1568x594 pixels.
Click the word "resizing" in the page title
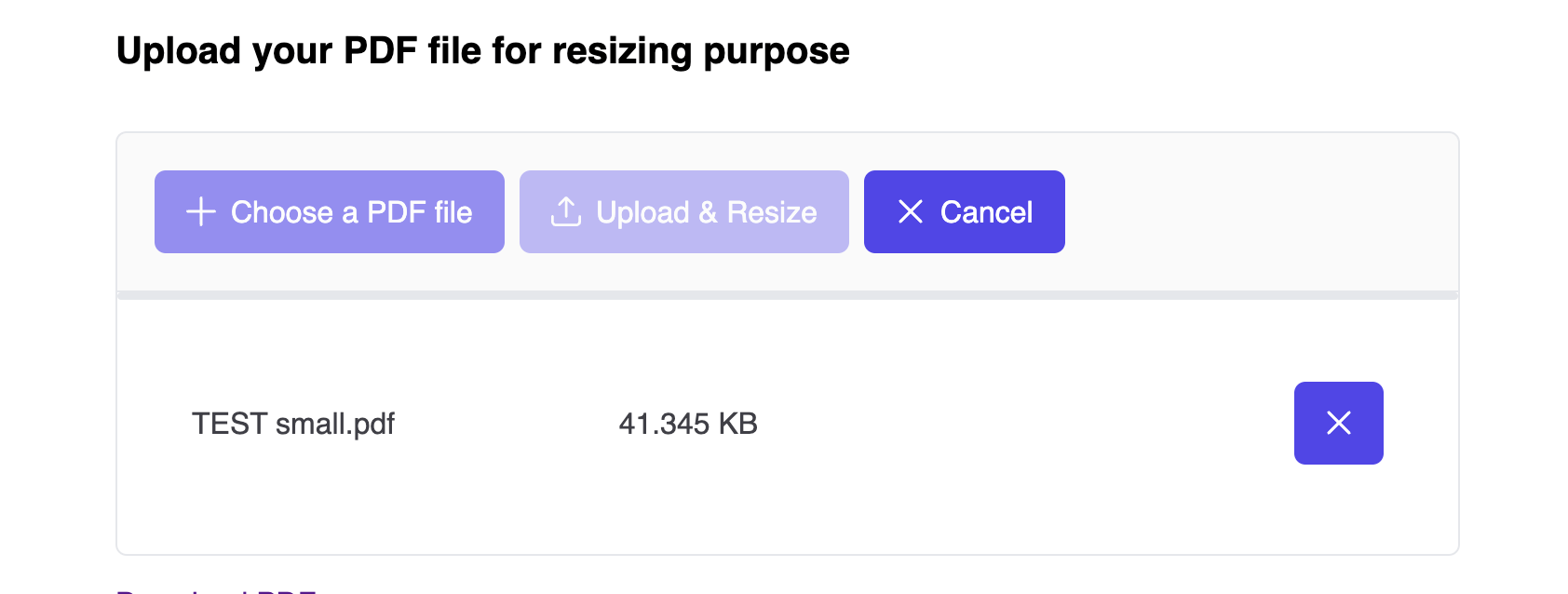pos(623,51)
